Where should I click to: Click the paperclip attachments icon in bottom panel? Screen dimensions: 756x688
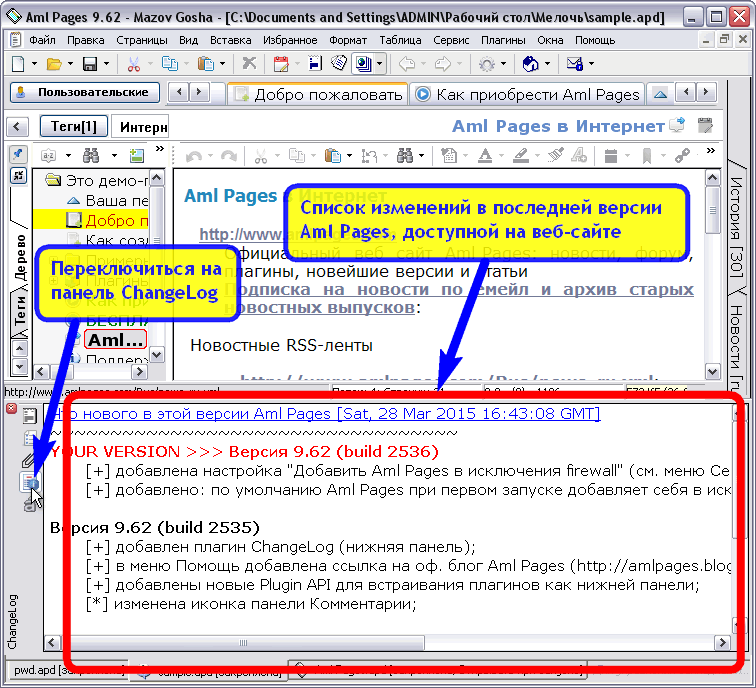click(x=28, y=460)
